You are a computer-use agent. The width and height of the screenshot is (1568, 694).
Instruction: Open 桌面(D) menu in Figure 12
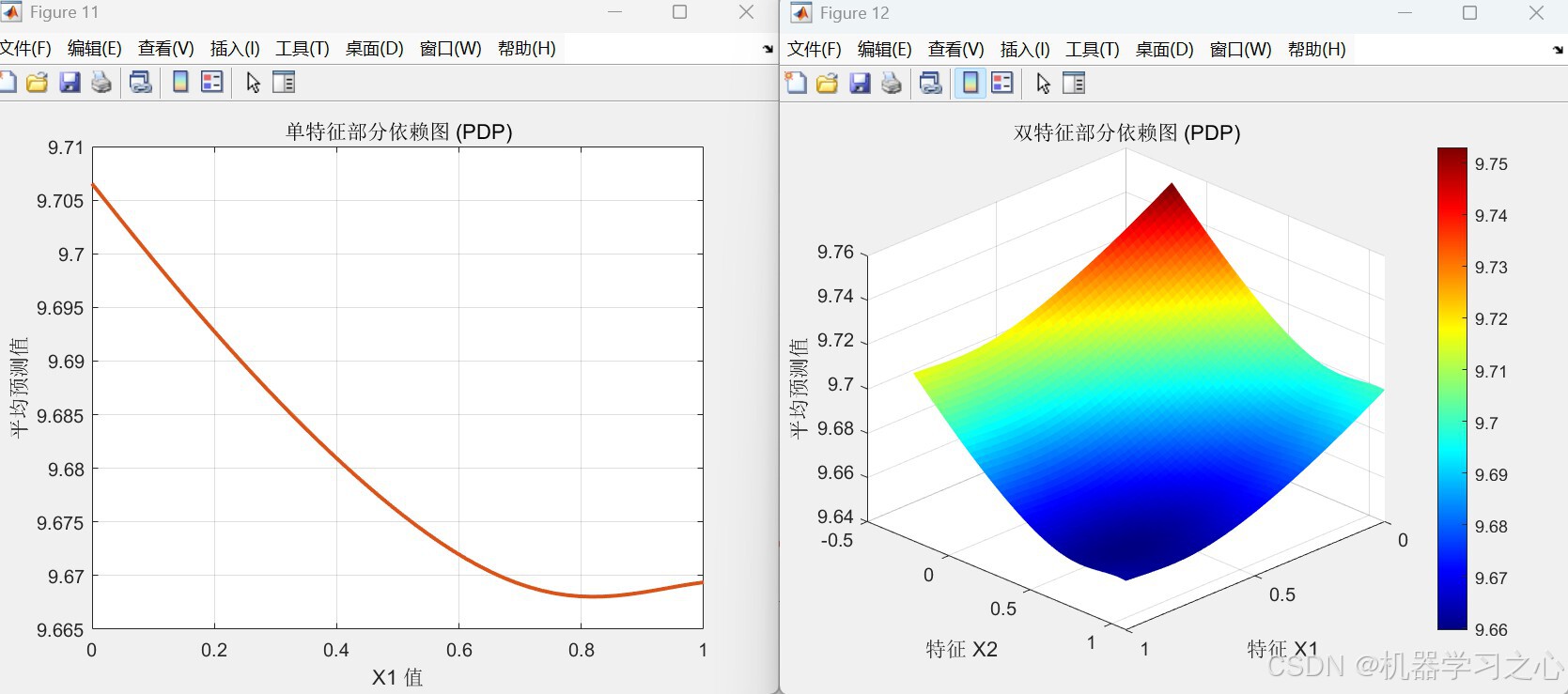(x=1165, y=50)
